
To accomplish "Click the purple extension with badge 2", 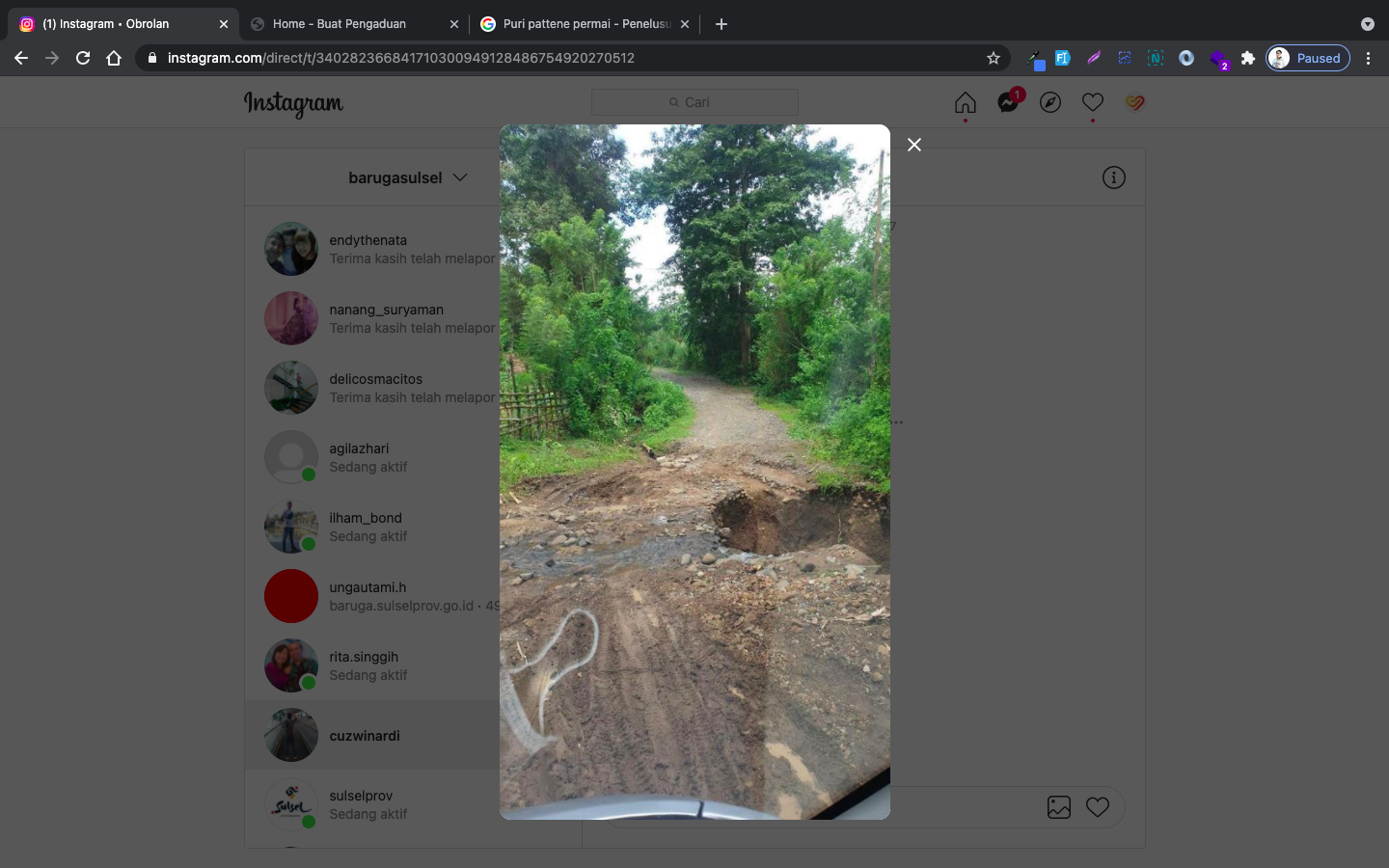I will 1218,60.
